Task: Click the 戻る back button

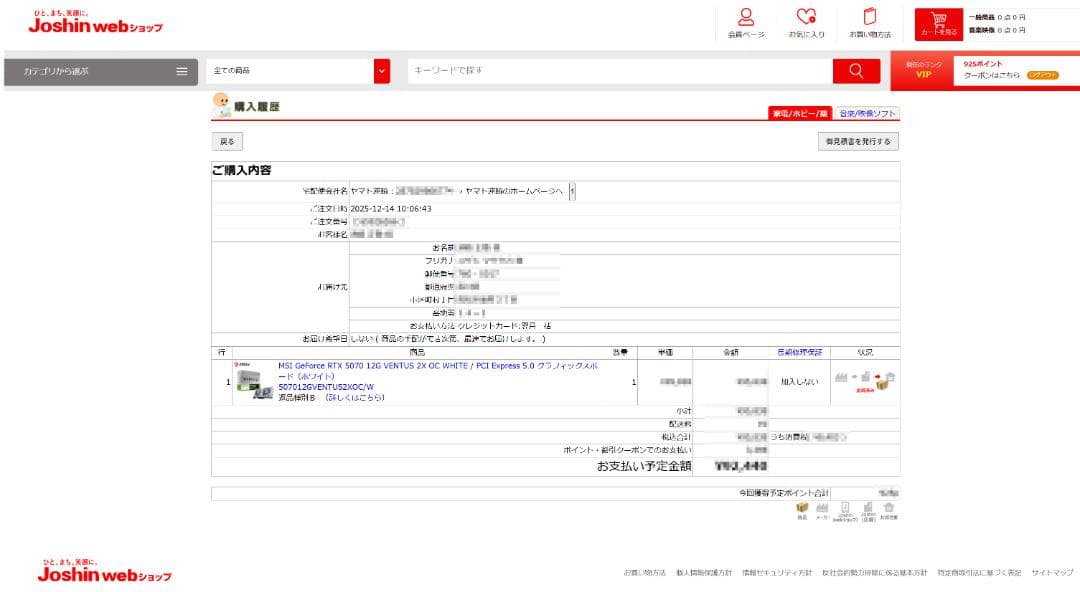Action: click(227, 141)
